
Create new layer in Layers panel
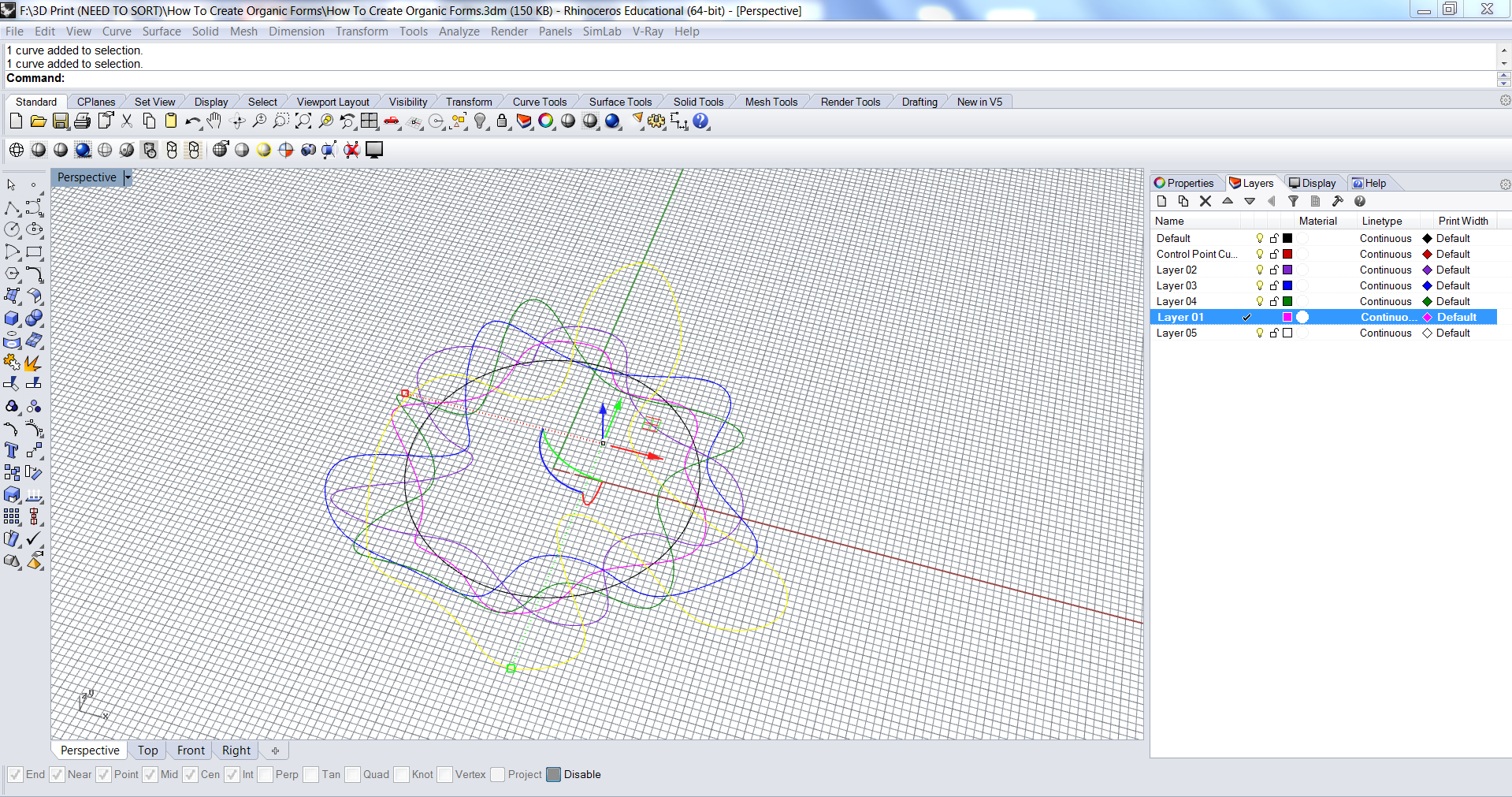[x=1161, y=201]
